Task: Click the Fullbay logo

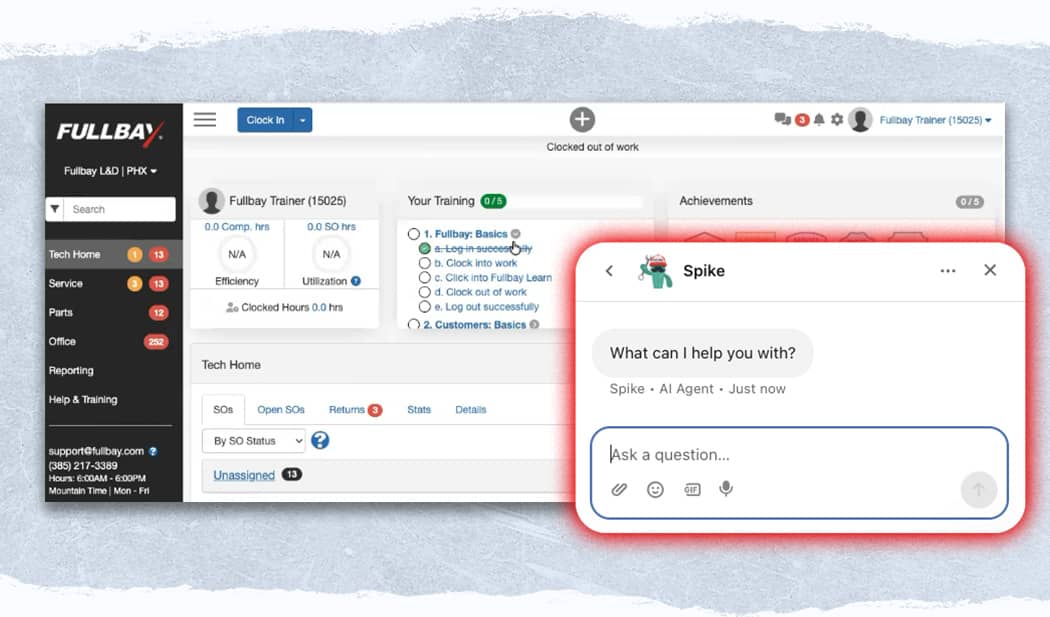Action: [109, 133]
